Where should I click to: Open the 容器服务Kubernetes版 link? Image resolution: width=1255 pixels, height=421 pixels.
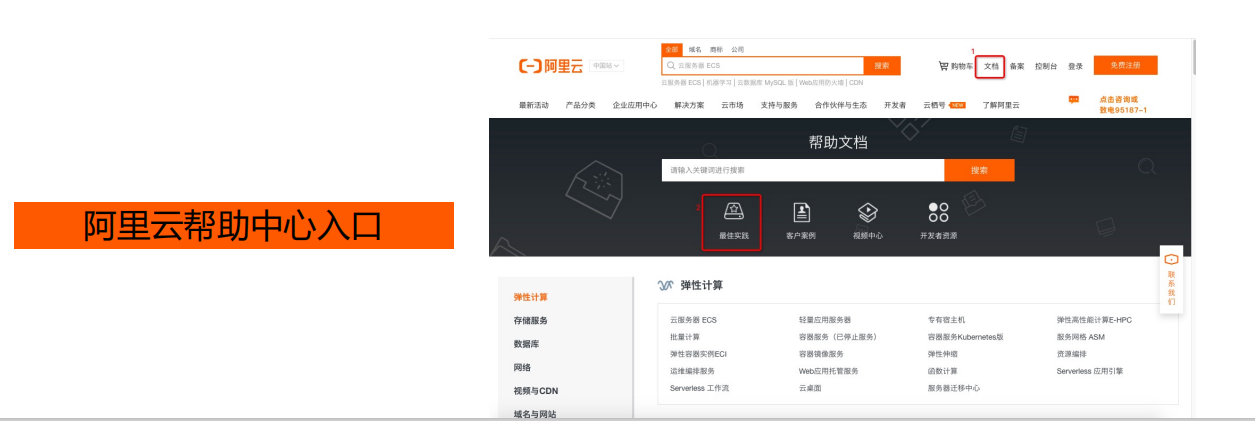[965, 337]
